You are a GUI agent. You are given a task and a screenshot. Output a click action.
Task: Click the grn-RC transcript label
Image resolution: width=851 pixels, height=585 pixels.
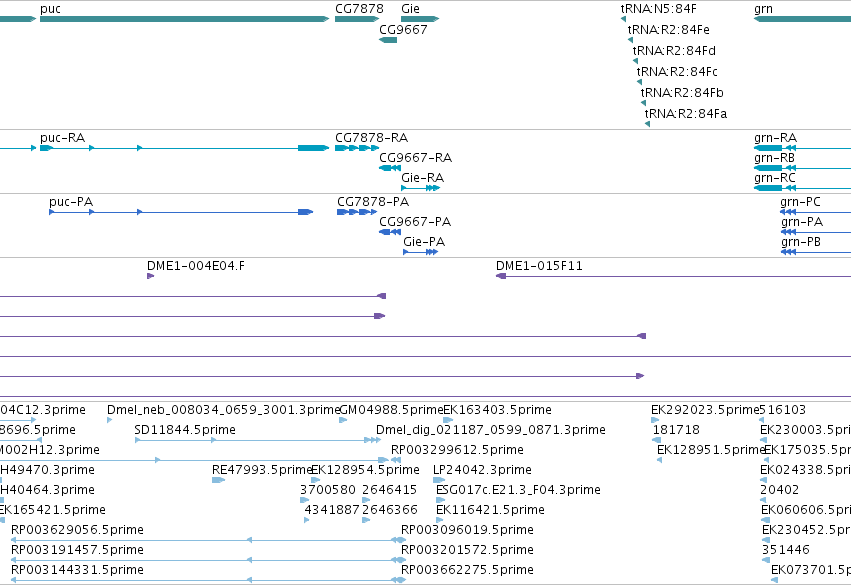tap(774, 178)
